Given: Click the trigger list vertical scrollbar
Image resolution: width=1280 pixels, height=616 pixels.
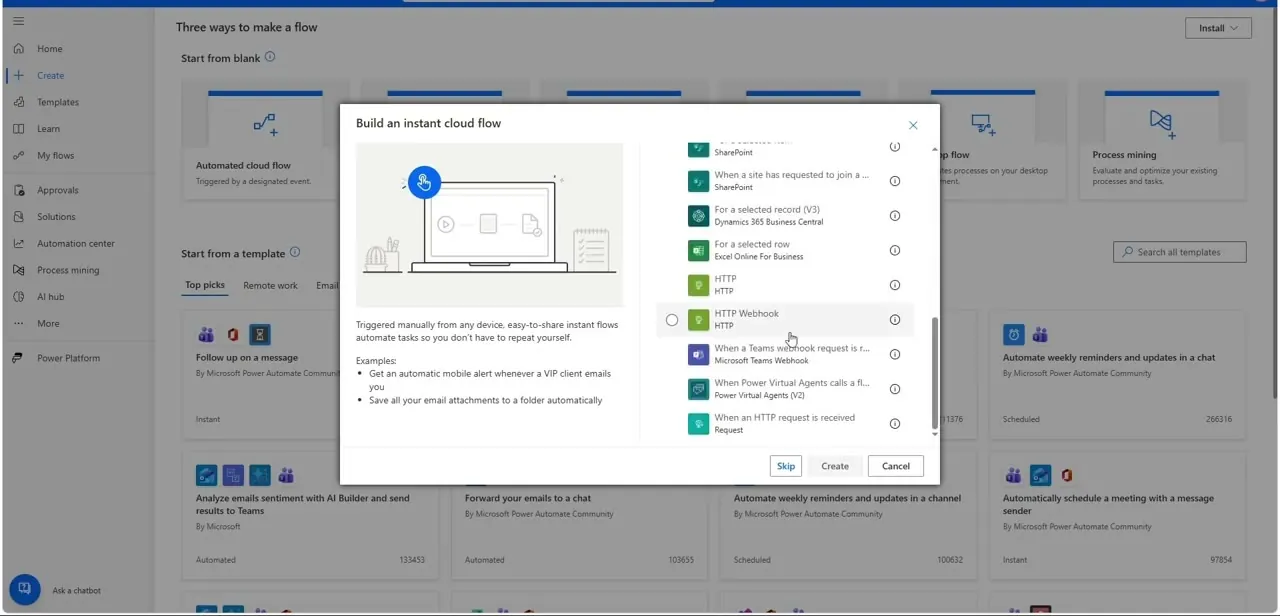Looking at the screenshot, I should tap(935, 372).
